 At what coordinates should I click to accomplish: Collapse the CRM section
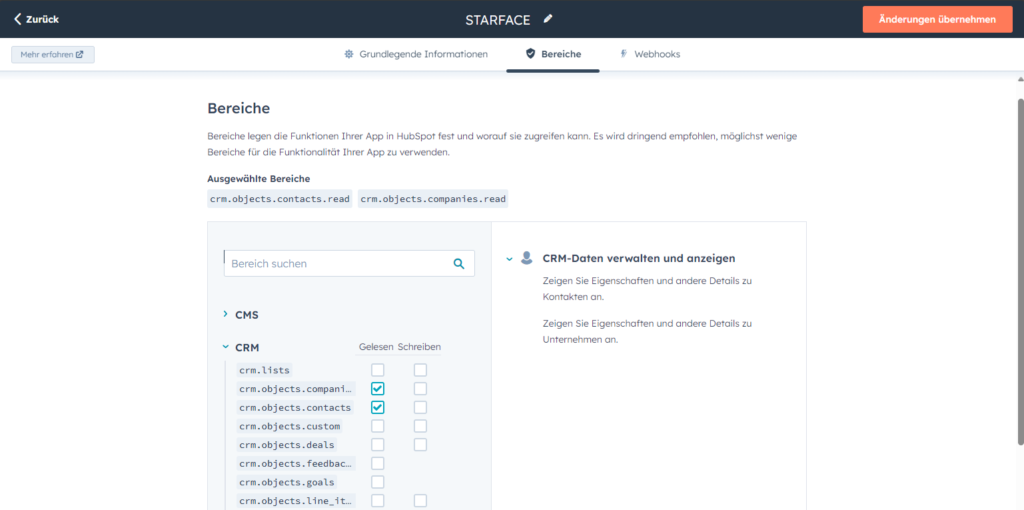(226, 348)
